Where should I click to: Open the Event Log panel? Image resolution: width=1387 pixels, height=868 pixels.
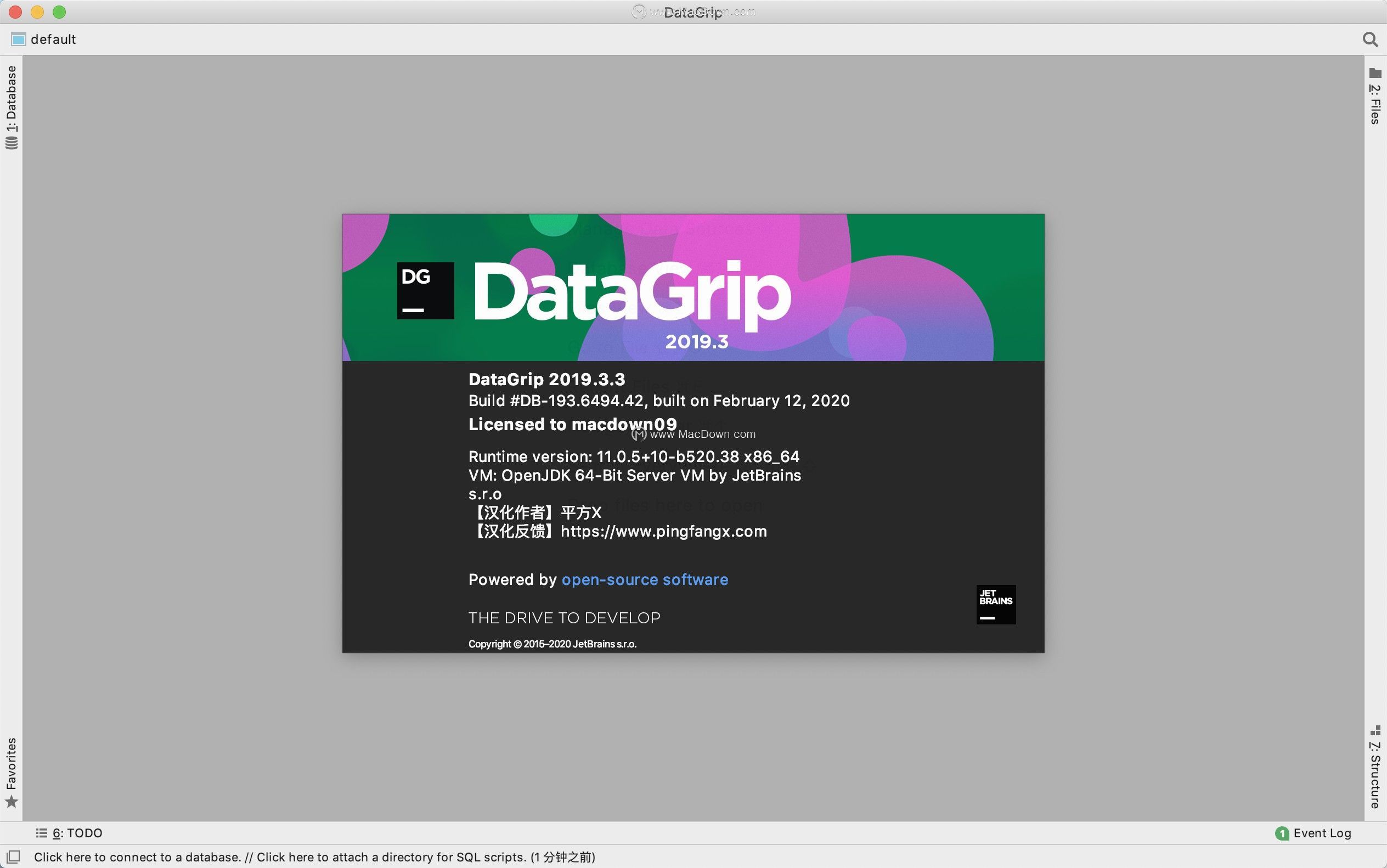point(1313,833)
